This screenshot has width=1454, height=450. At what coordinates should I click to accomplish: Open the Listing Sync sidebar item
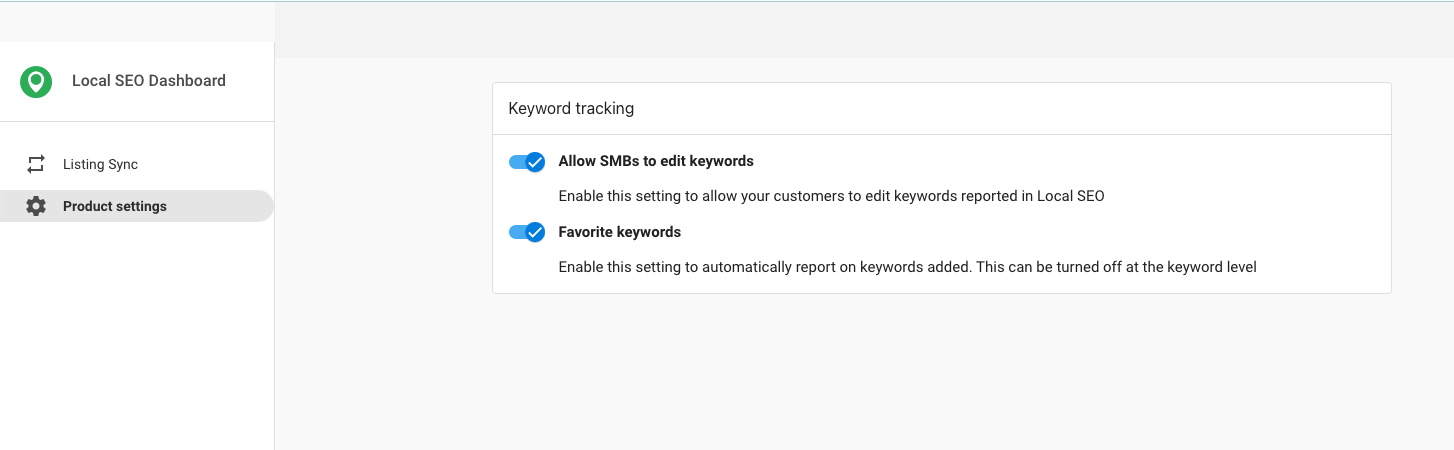137,164
